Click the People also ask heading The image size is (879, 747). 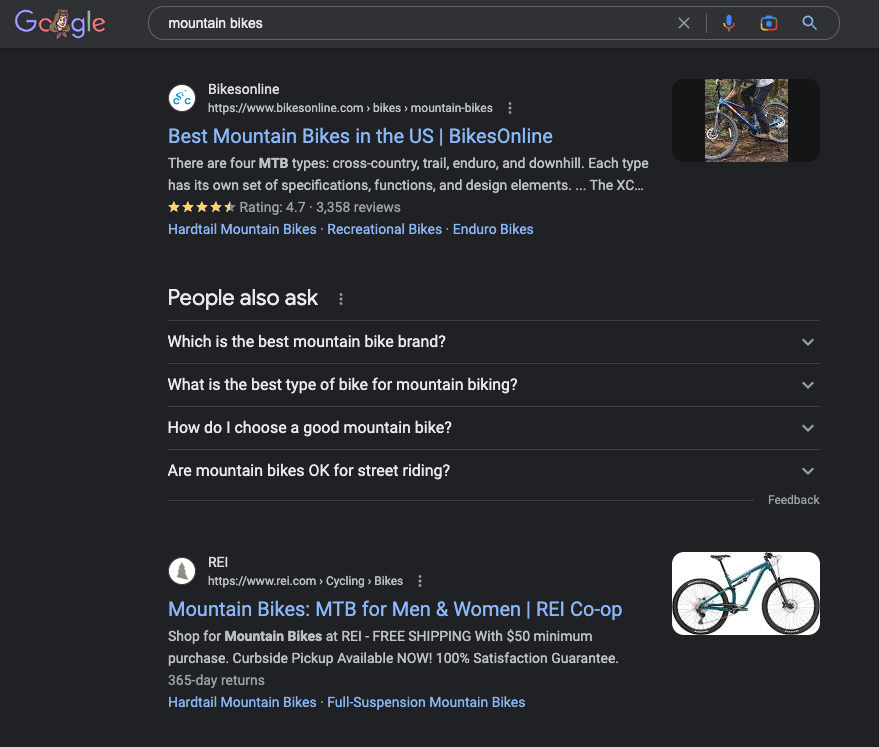click(243, 298)
